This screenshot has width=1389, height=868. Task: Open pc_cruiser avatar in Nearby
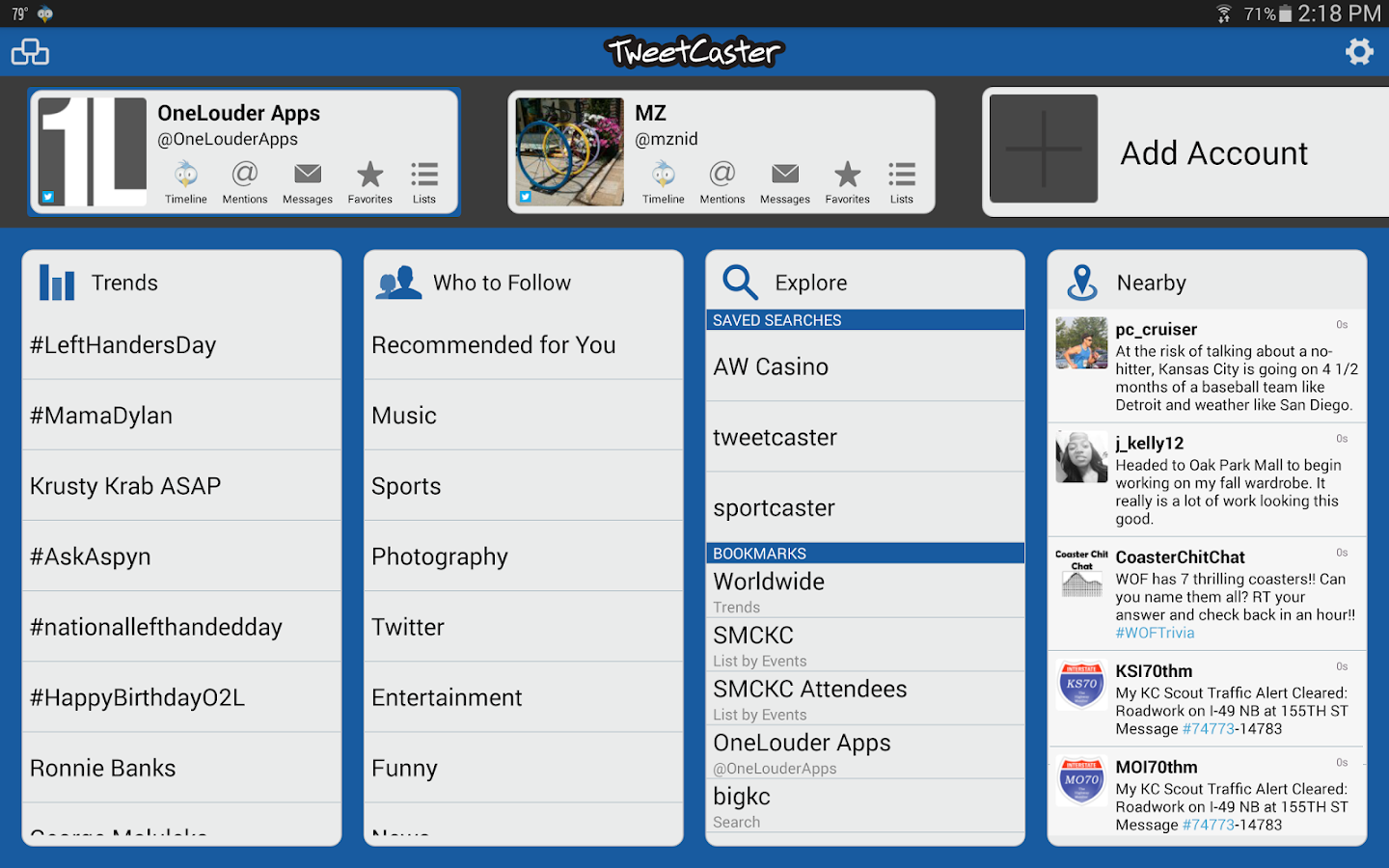pyautogui.click(x=1081, y=343)
